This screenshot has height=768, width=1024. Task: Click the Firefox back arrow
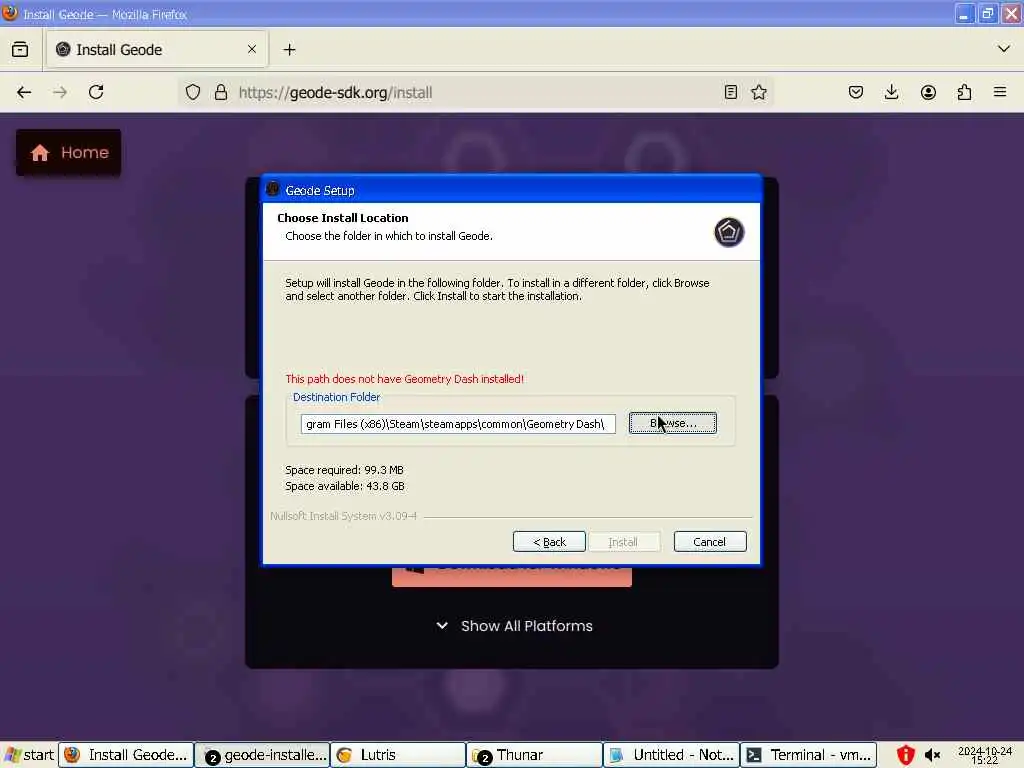pos(24,92)
